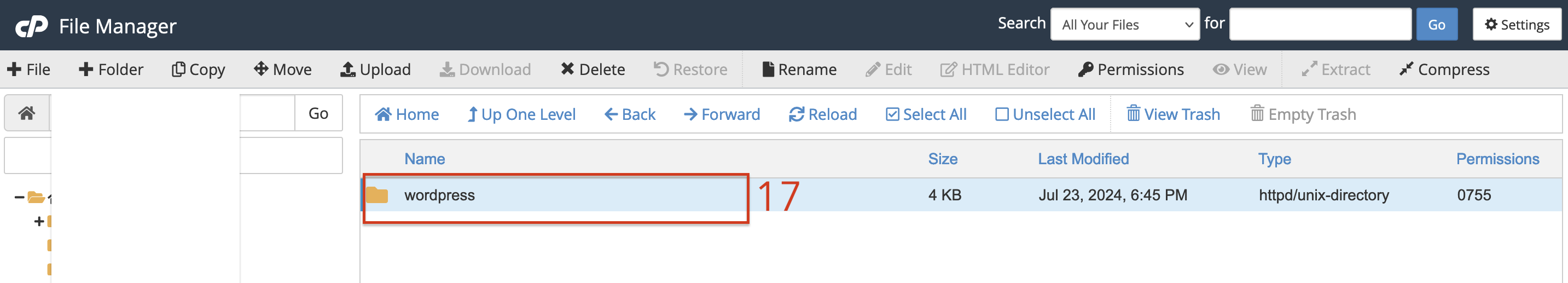Click Unselect All checkbox button
1568x283 pixels.
click(x=1045, y=114)
